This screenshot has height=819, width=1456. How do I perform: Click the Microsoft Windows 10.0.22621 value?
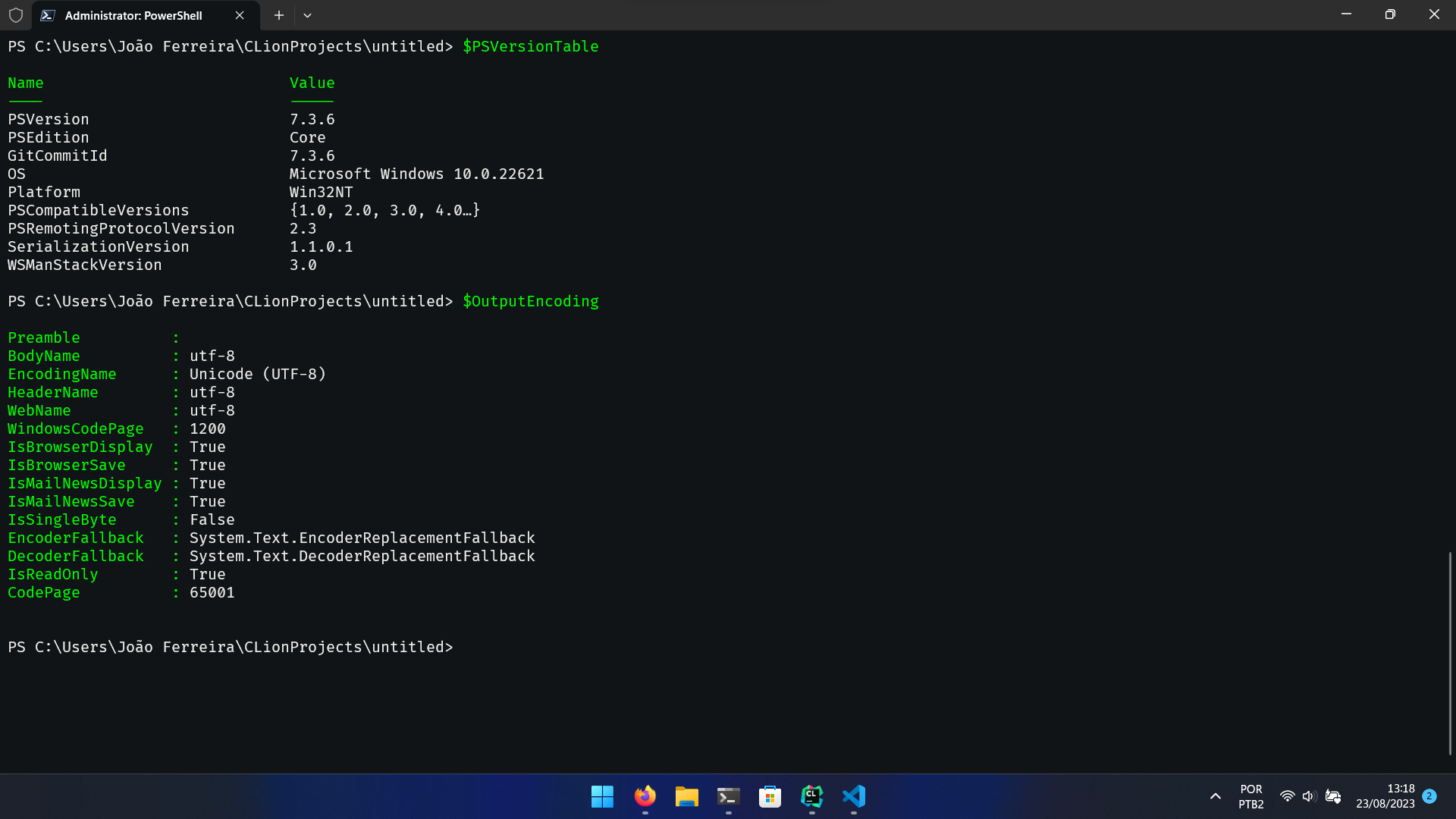417,174
